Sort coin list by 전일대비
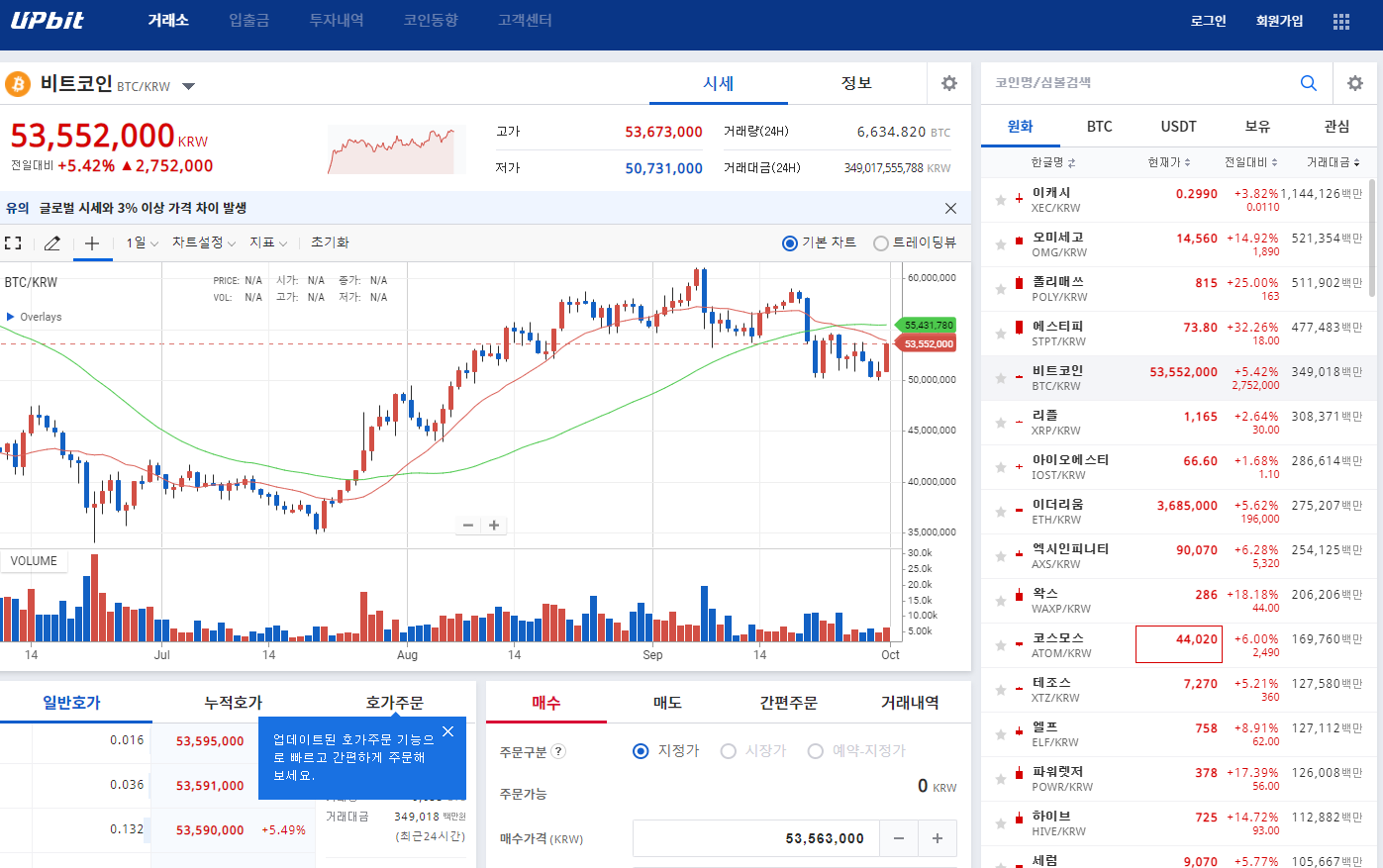 click(1251, 162)
